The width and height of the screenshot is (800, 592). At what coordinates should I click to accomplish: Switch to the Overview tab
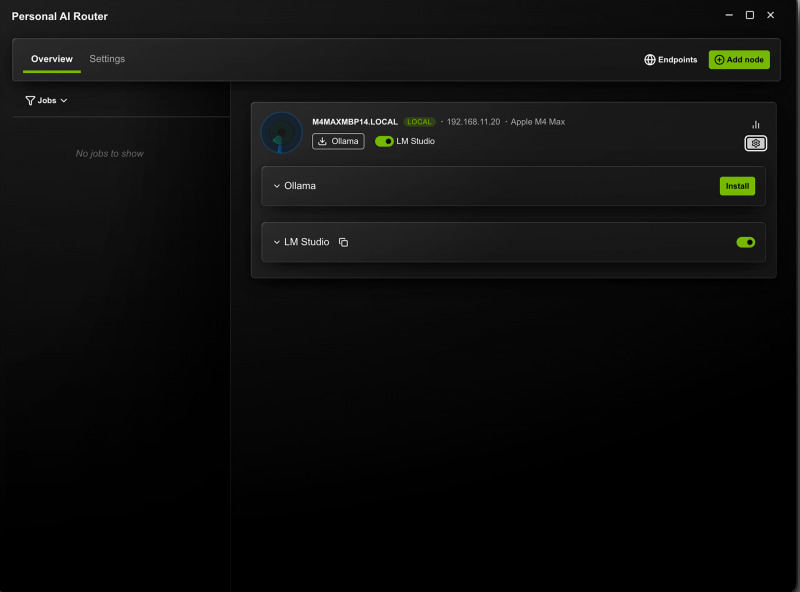tap(52, 59)
